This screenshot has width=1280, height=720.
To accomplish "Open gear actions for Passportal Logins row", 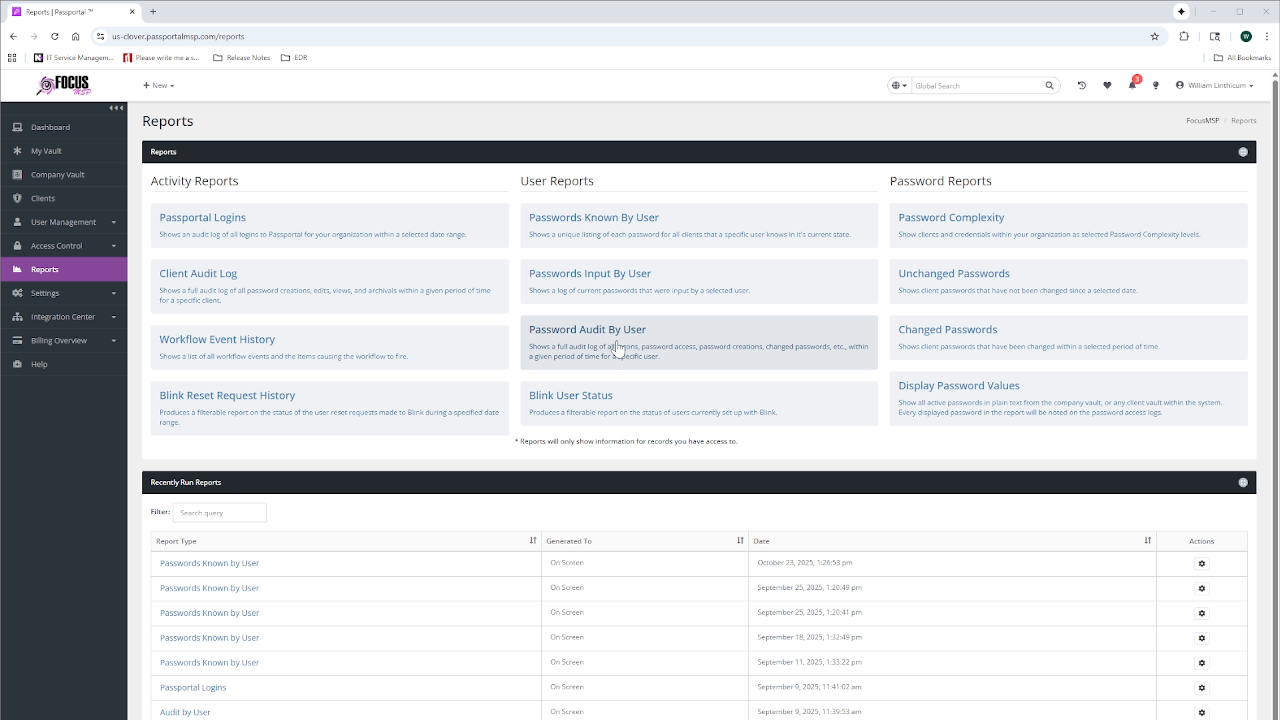I will coord(1202,688).
